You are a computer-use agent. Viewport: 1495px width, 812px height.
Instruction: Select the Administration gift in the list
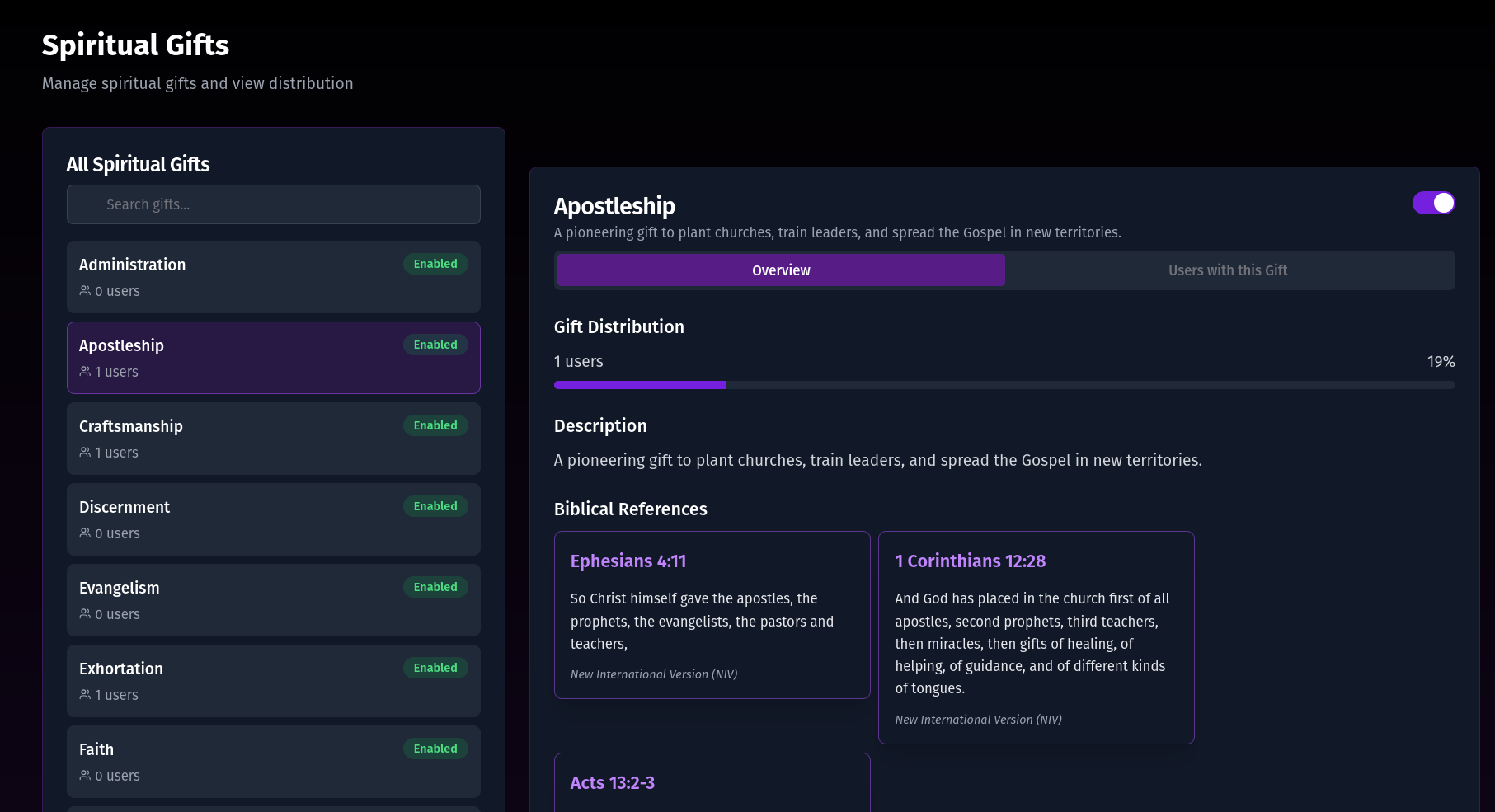pos(274,277)
